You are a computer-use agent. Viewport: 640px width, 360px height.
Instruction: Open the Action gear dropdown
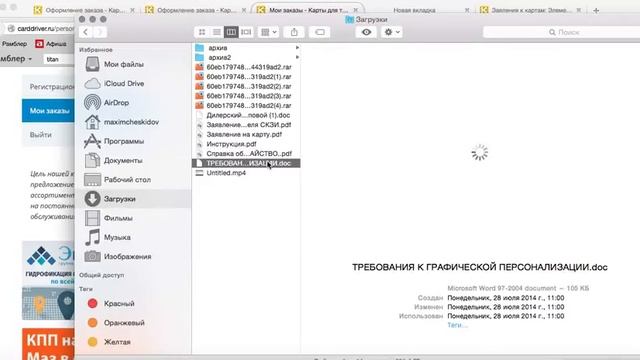coord(391,32)
